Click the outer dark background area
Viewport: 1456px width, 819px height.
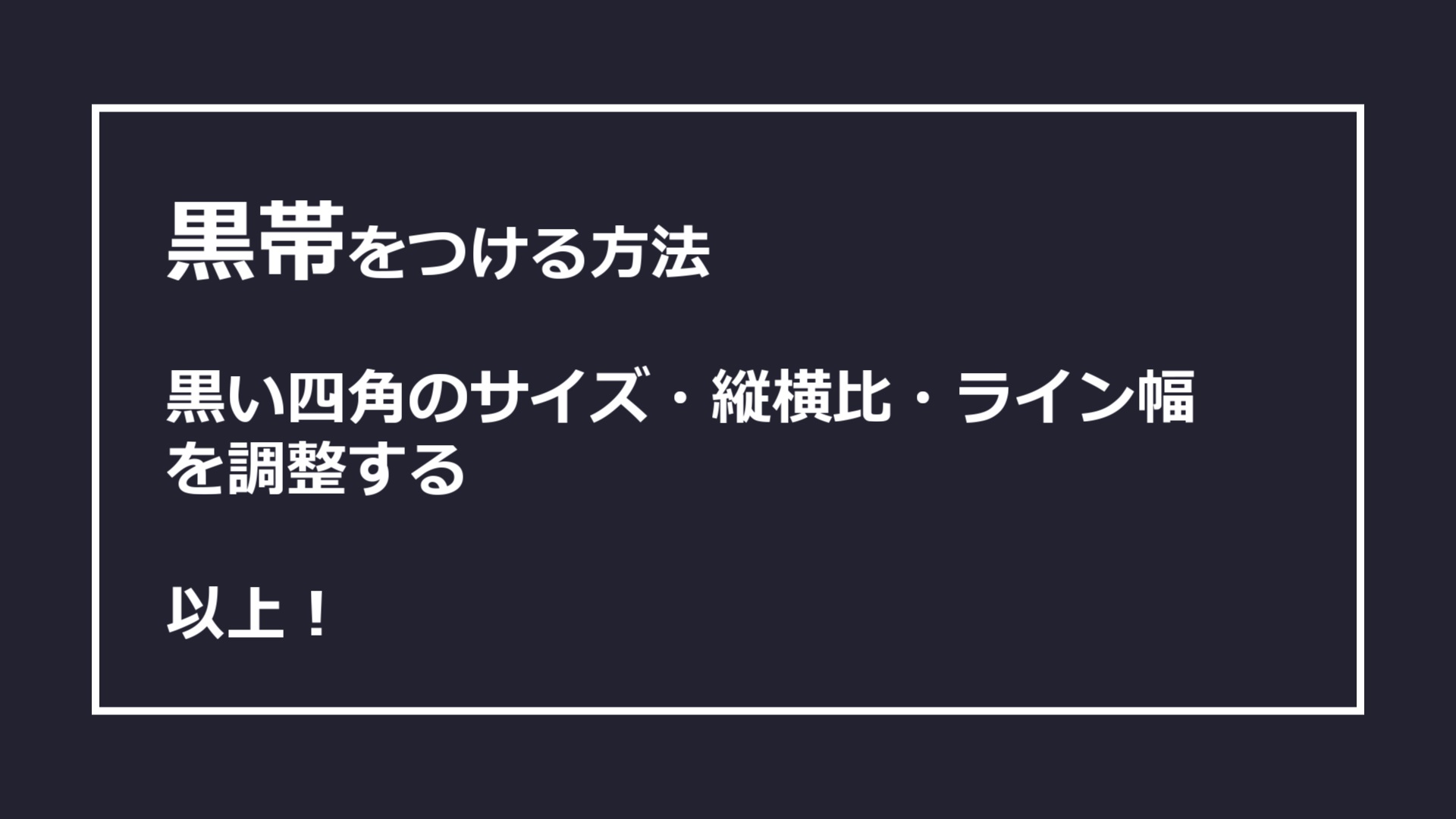[50, 50]
